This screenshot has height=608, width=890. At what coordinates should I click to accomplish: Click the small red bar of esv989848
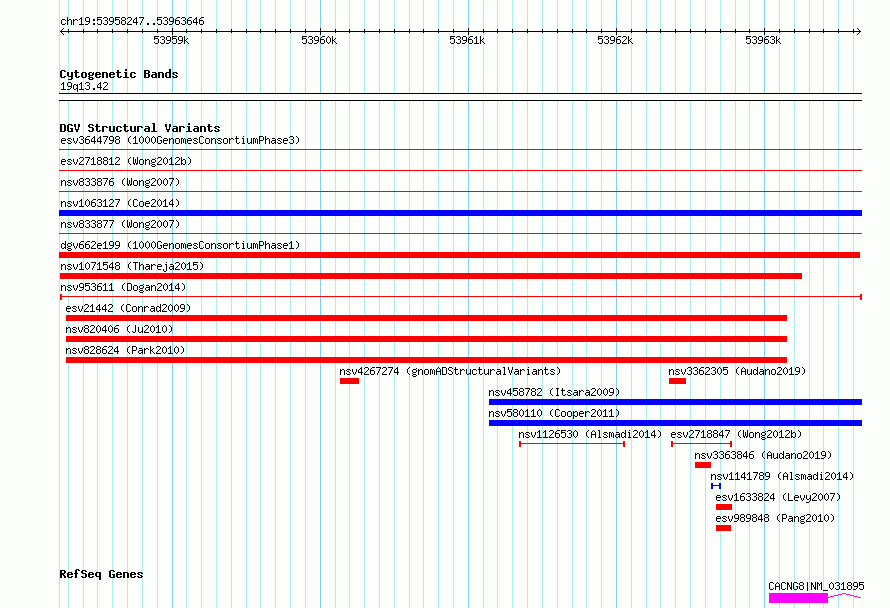point(723,528)
